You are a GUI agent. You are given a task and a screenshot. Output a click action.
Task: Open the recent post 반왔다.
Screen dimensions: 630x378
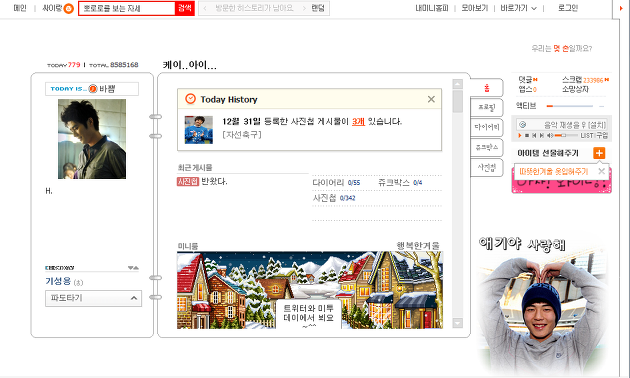tap(214, 182)
